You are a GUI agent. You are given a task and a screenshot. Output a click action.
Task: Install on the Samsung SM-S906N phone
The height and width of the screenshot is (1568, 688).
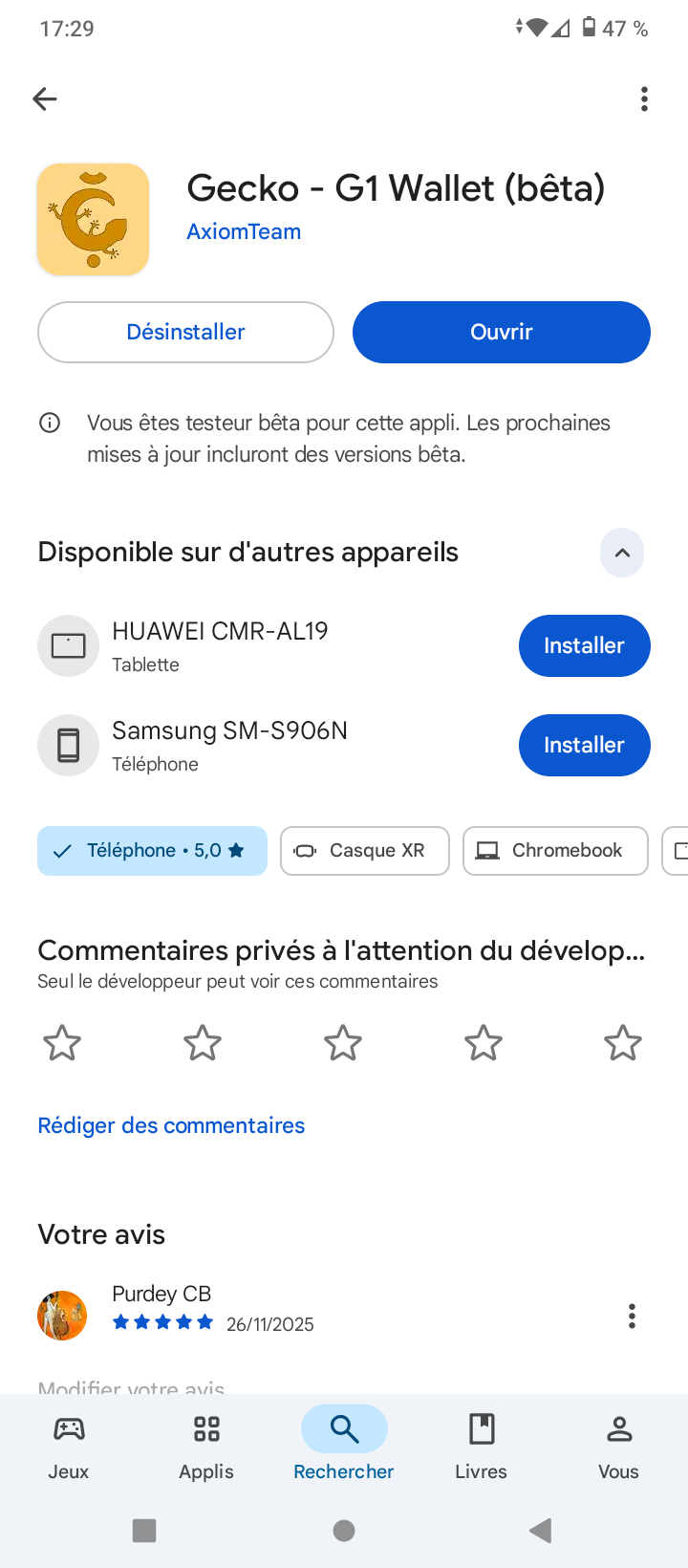pos(584,745)
